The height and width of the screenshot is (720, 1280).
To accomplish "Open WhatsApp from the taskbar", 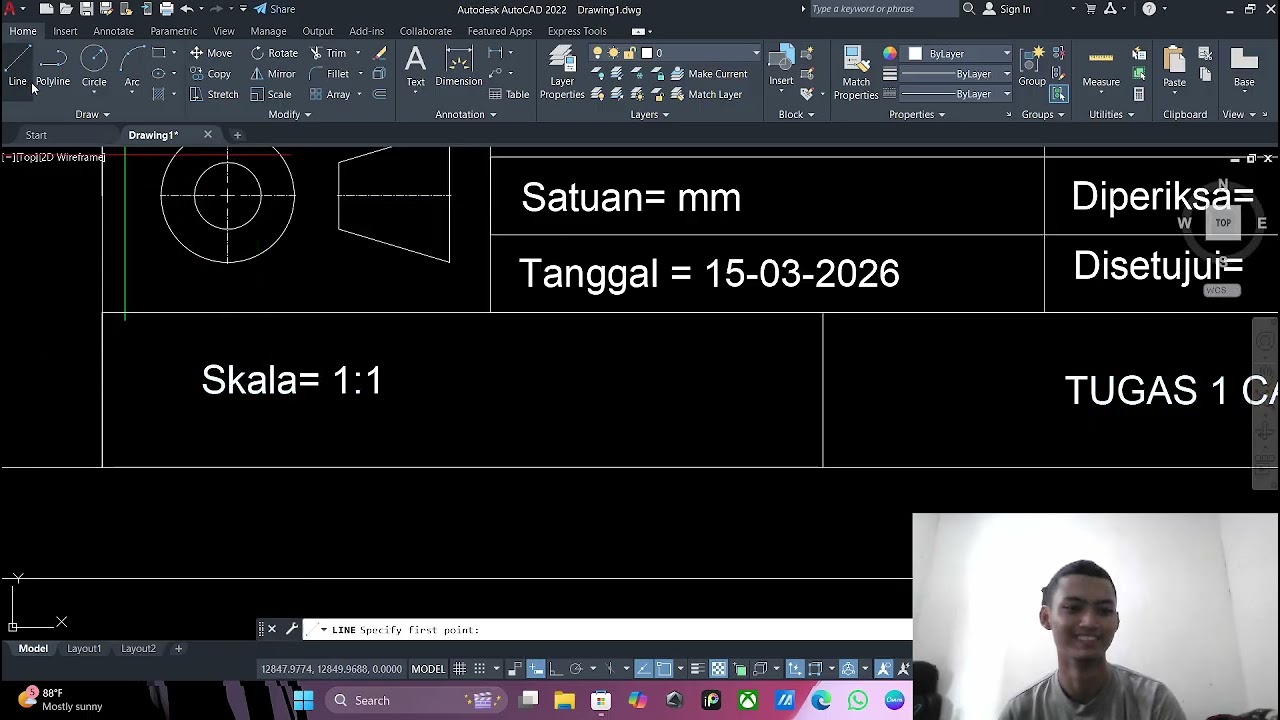I will coord(857,701).
